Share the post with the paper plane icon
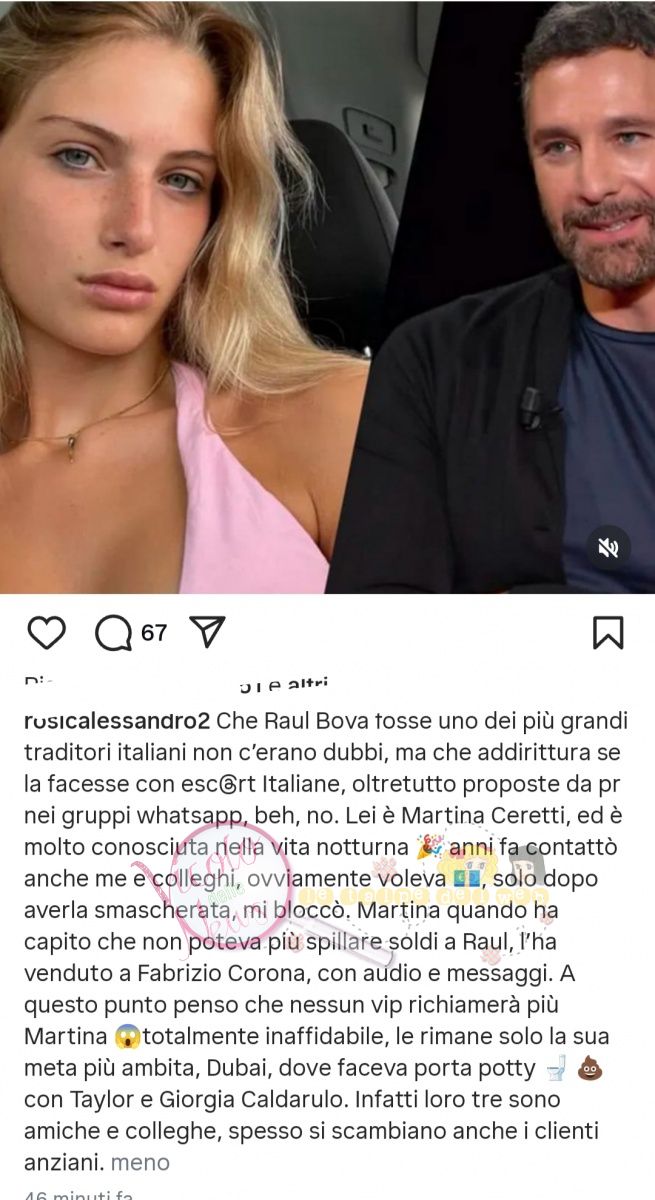This screenshot has height=1200, width=655. pyautogui.click(x=207, y=632)
